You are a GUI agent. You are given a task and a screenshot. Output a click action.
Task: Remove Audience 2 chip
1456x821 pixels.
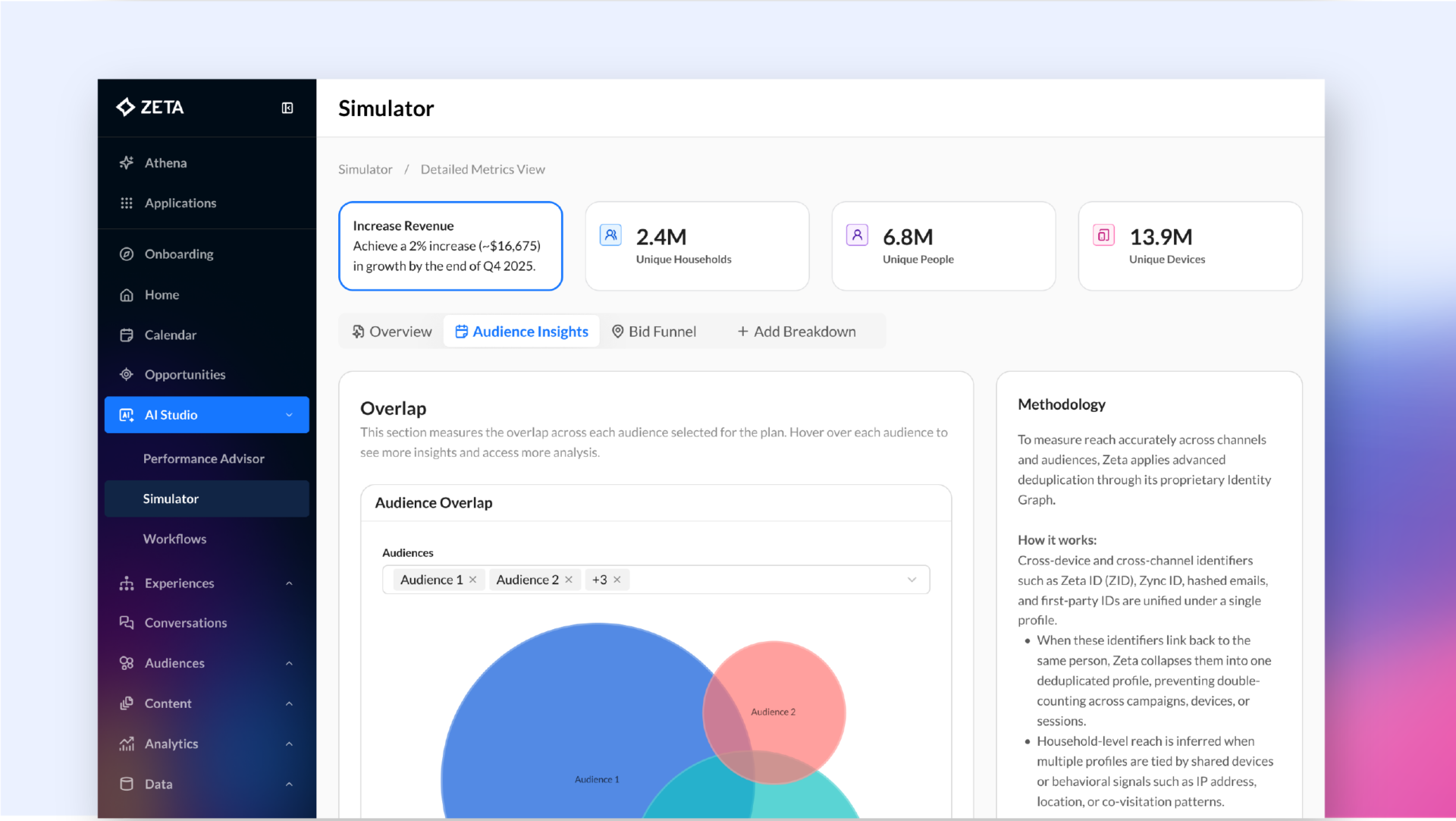(x=569, y=580)
